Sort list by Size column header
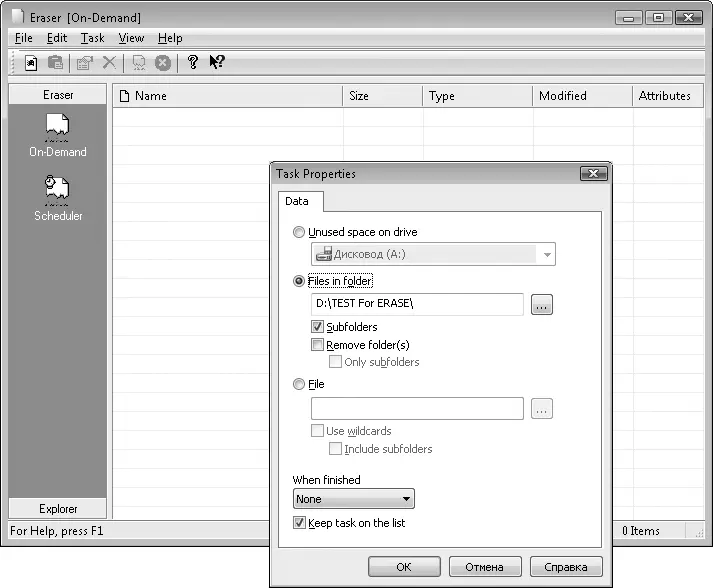Viewport: 713px width, 588px height. click(382, 96)
